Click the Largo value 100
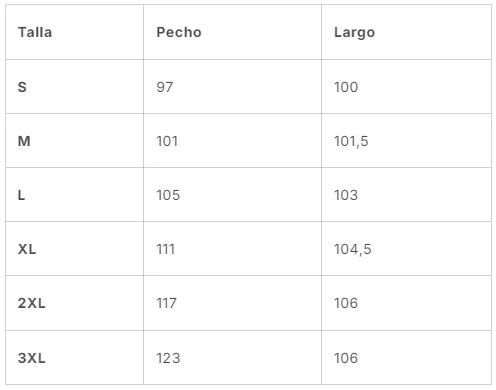 [346, 87]
